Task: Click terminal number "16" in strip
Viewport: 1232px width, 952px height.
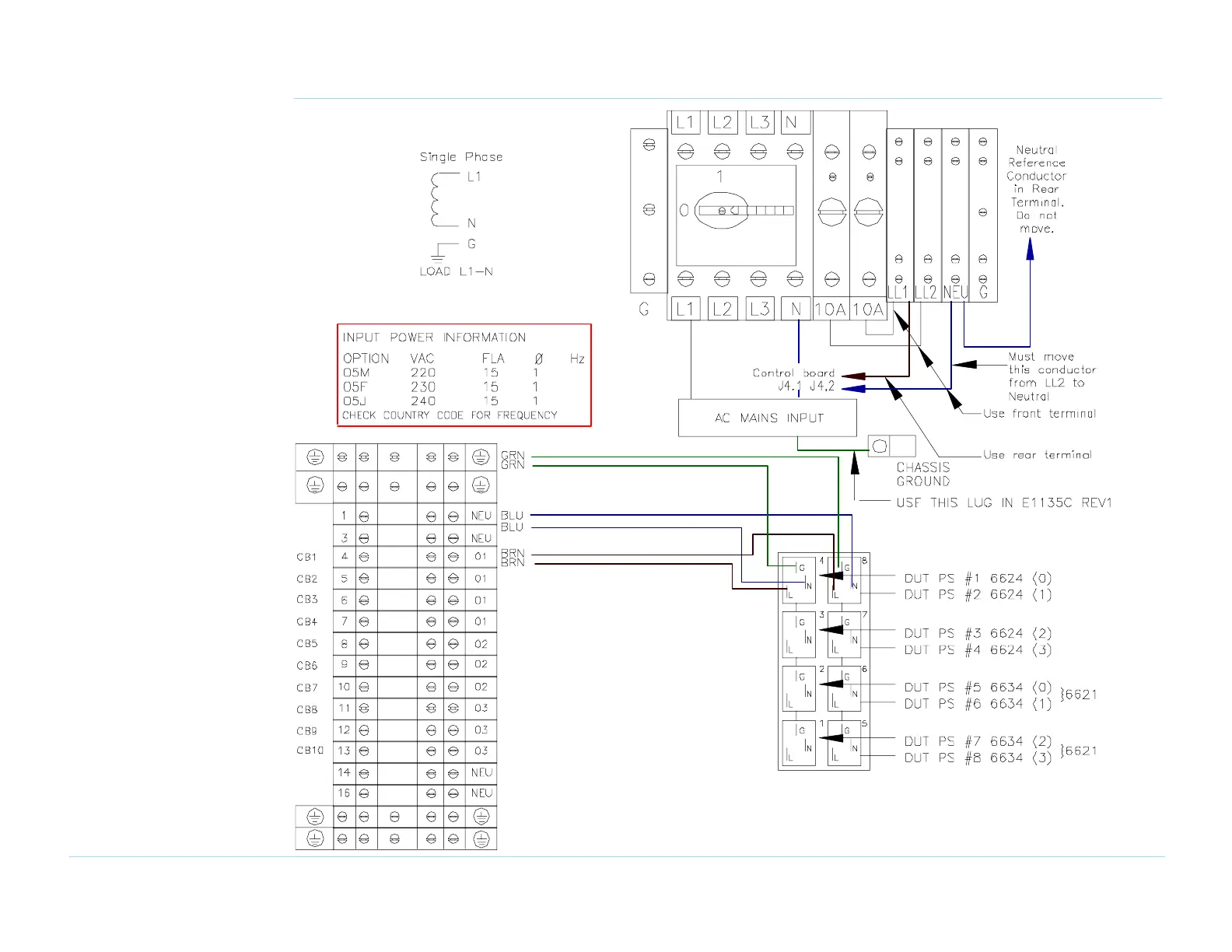Action: pos(344,793)
